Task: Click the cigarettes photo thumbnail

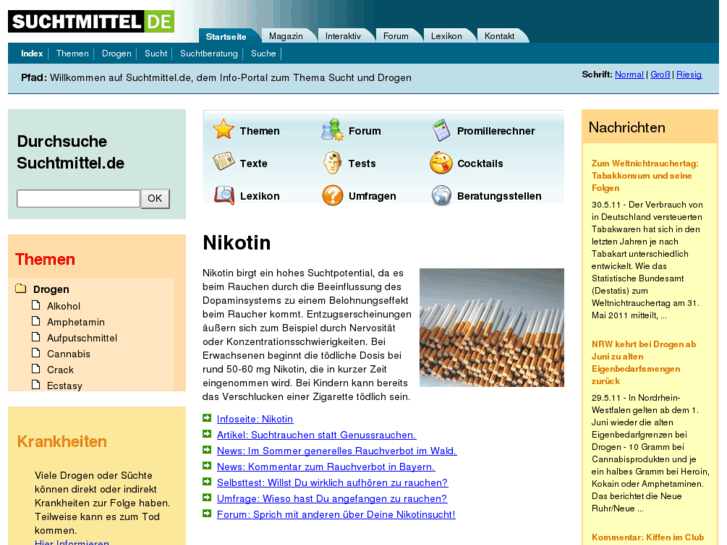Action: pos(491,327)
